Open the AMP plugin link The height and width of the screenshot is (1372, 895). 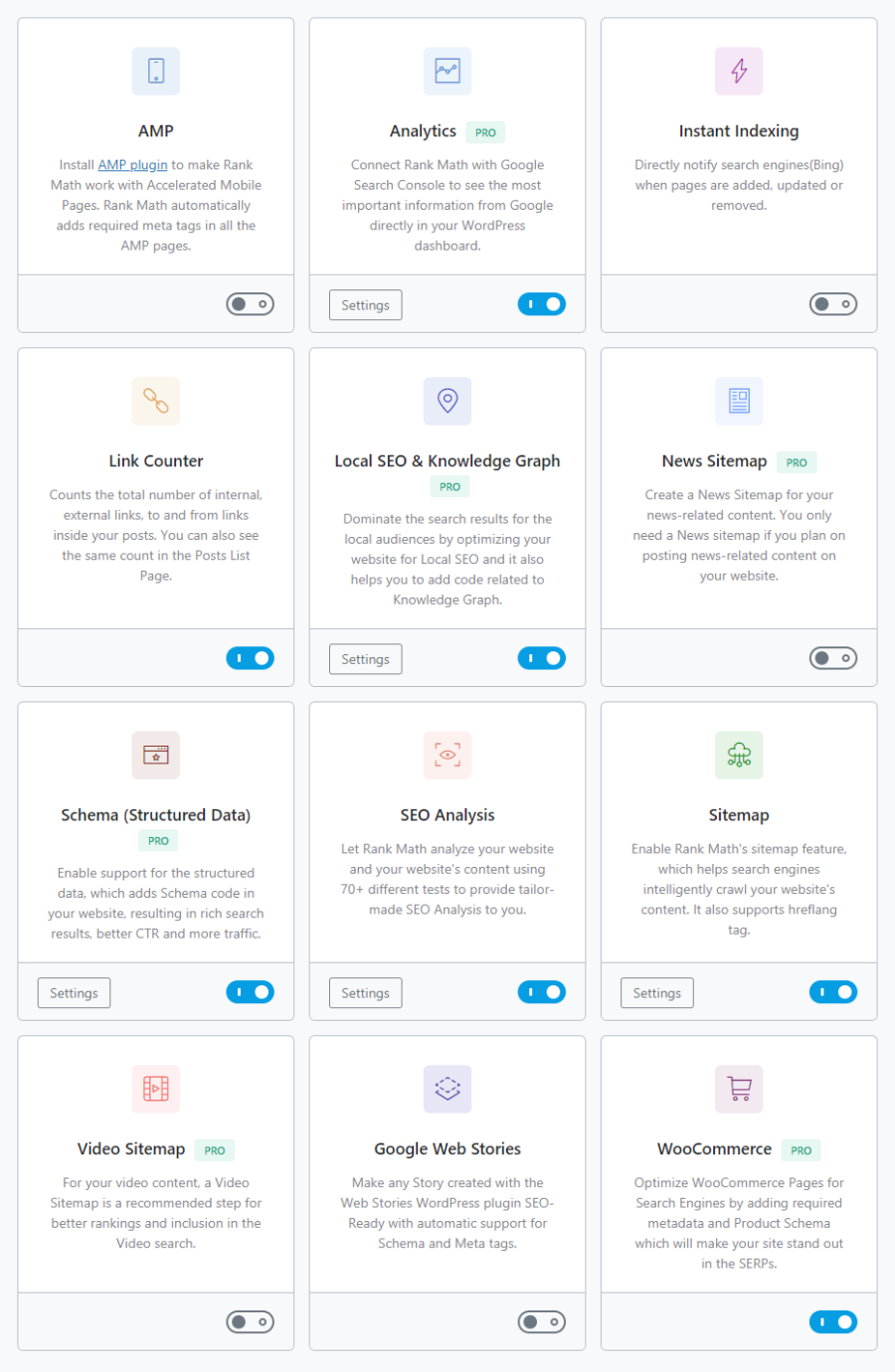tap(132, 165)
